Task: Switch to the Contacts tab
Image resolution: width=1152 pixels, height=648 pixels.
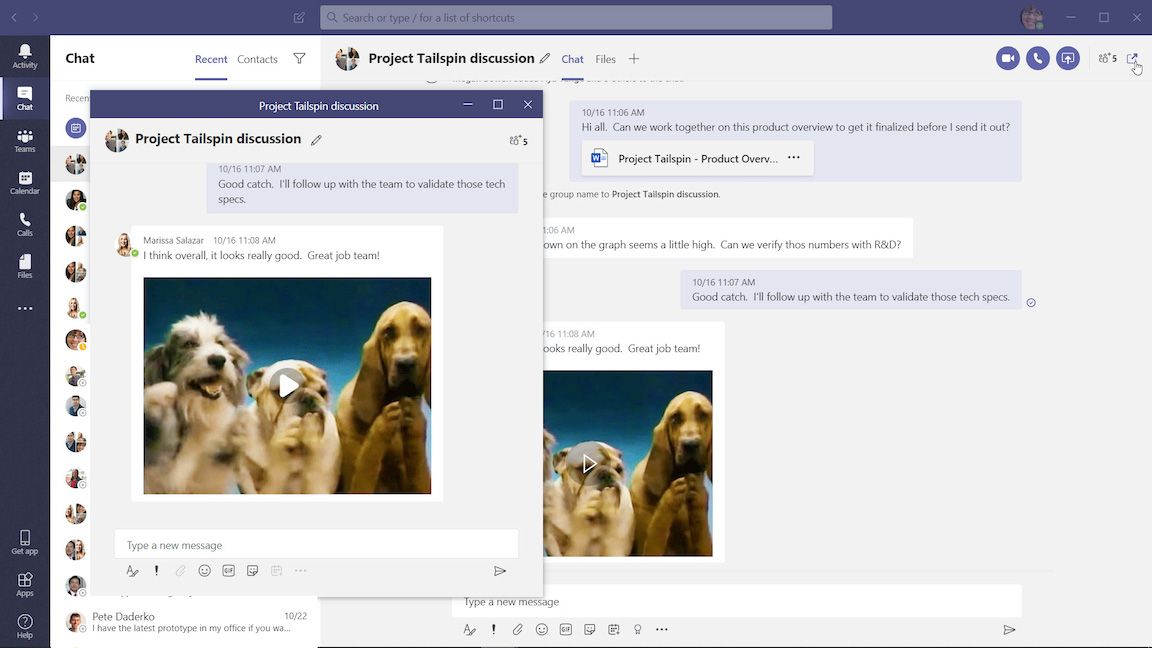Action: click(x=256, y=59)
